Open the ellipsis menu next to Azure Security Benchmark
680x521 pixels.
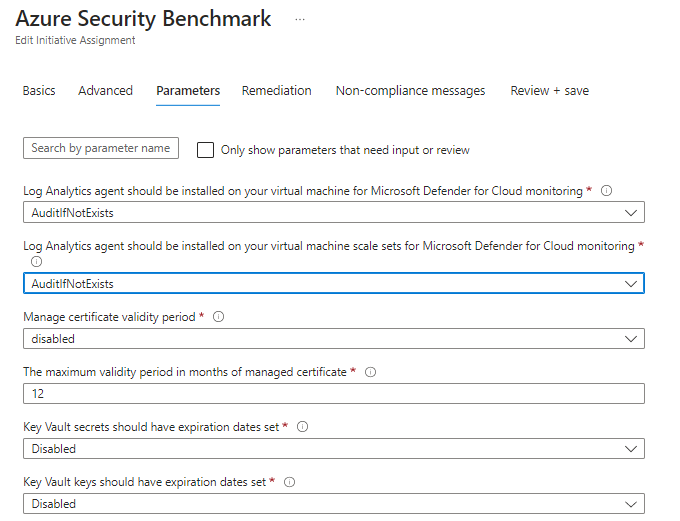[300, 20]
